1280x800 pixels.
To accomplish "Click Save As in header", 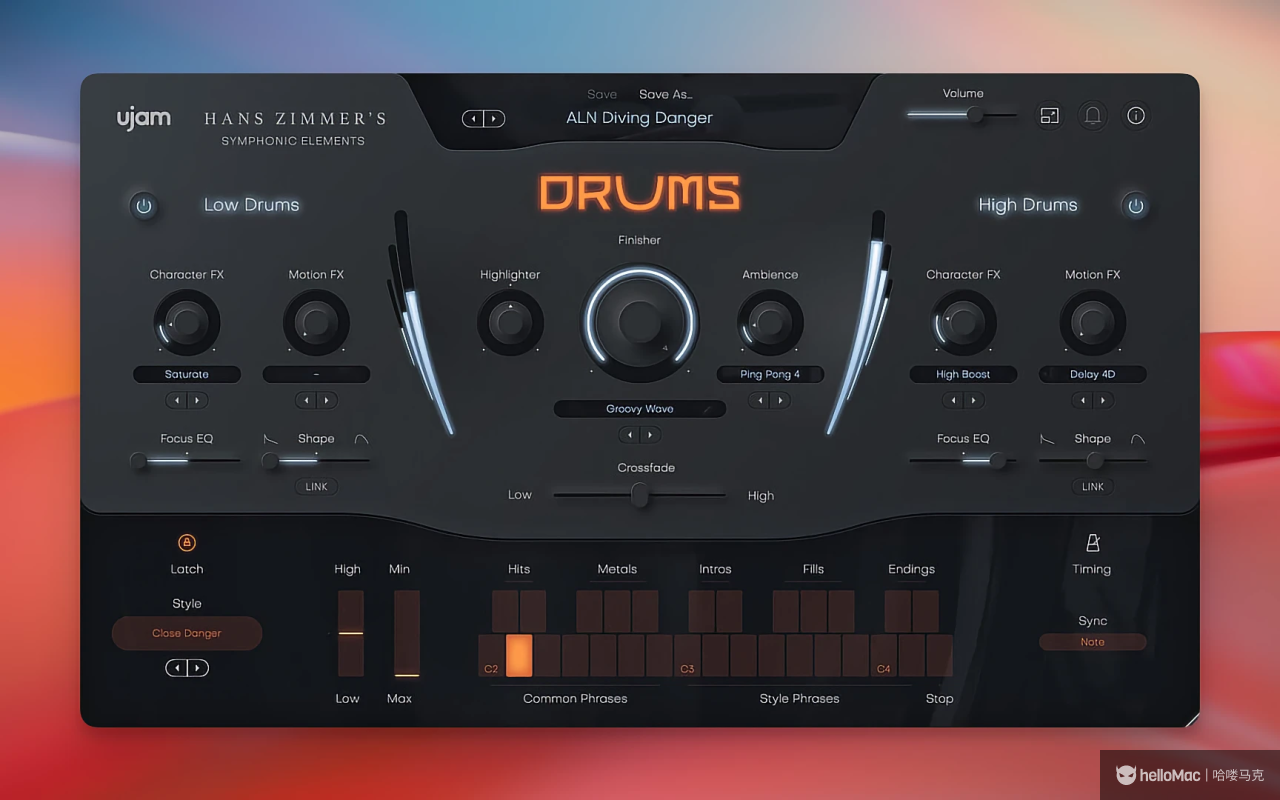I will [666, 94].
